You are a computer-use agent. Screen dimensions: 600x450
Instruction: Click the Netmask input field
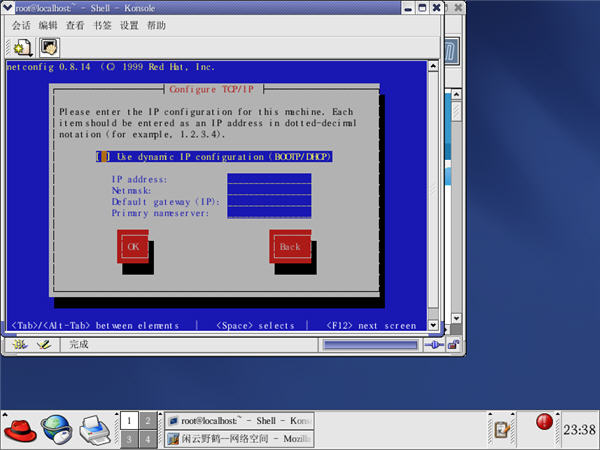[269, 190]
